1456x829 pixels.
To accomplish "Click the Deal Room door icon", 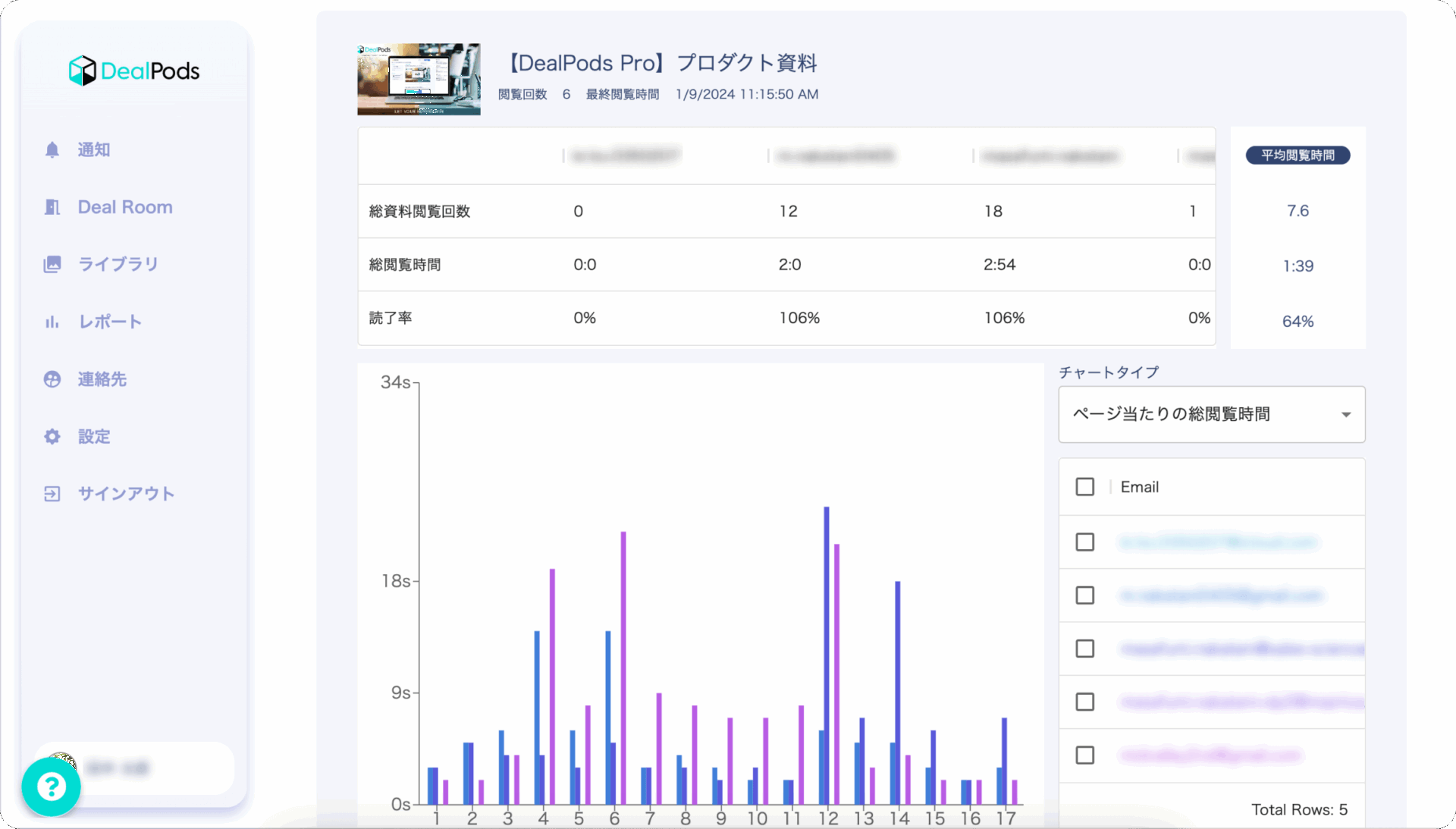I will 52,207.
